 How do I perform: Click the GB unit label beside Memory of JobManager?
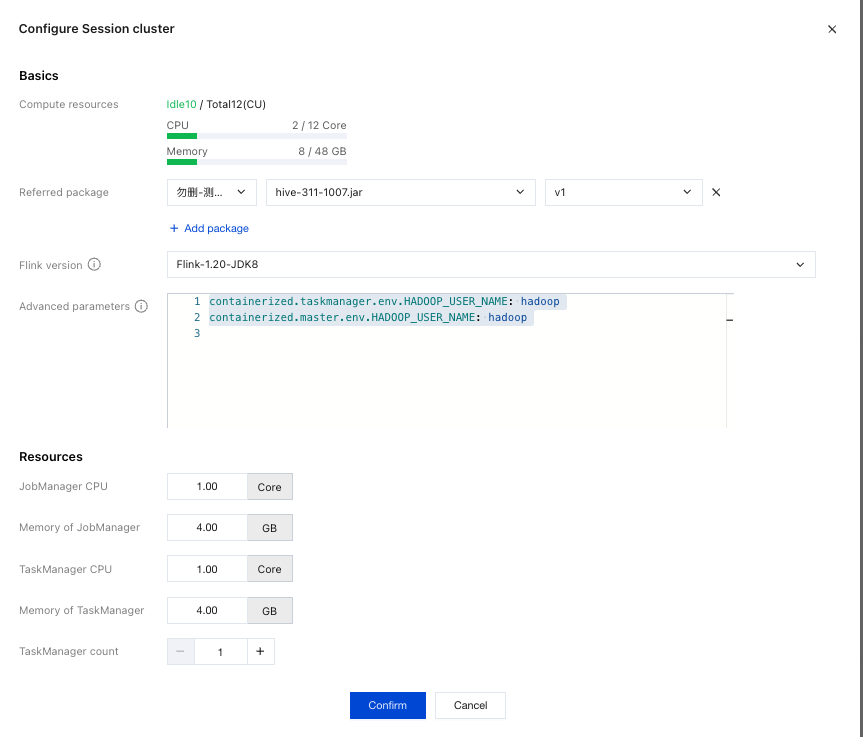tap(270, 527)
